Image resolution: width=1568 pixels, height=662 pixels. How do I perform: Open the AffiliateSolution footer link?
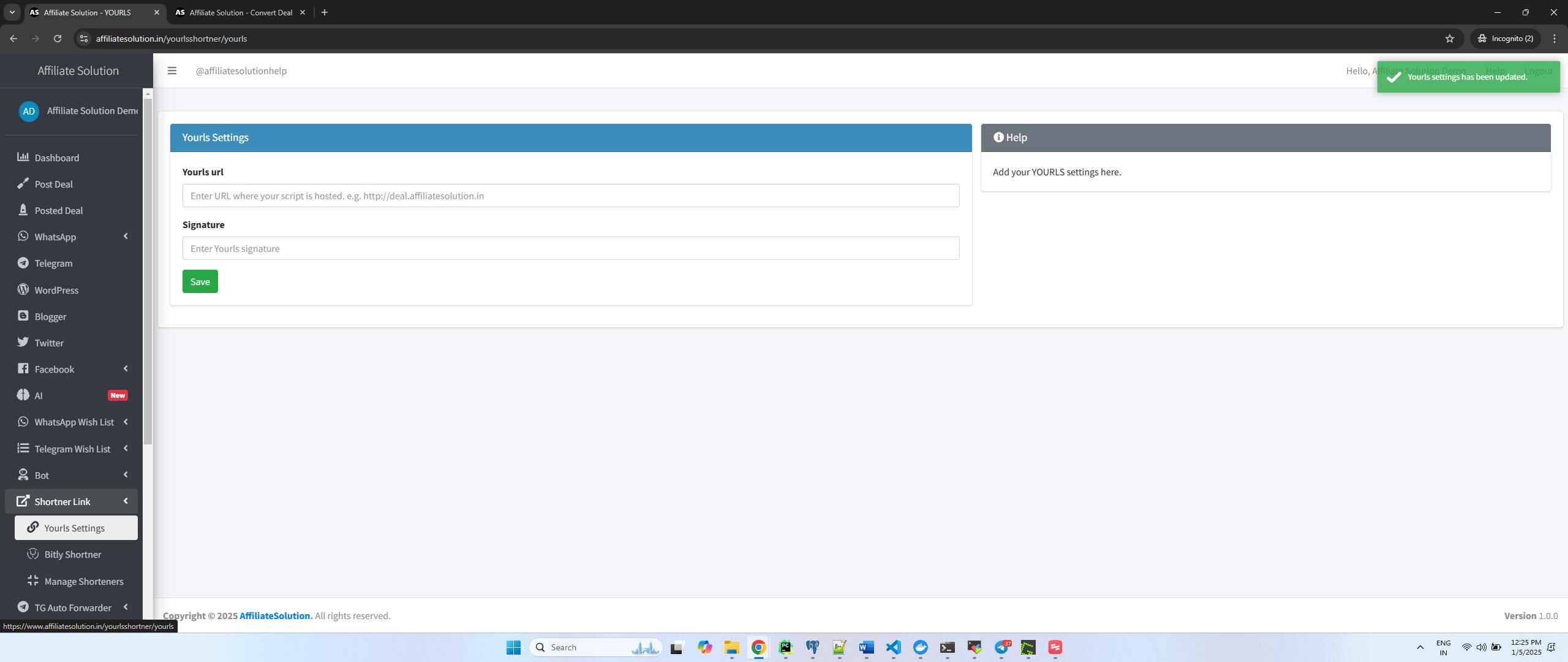click(276, 615)
